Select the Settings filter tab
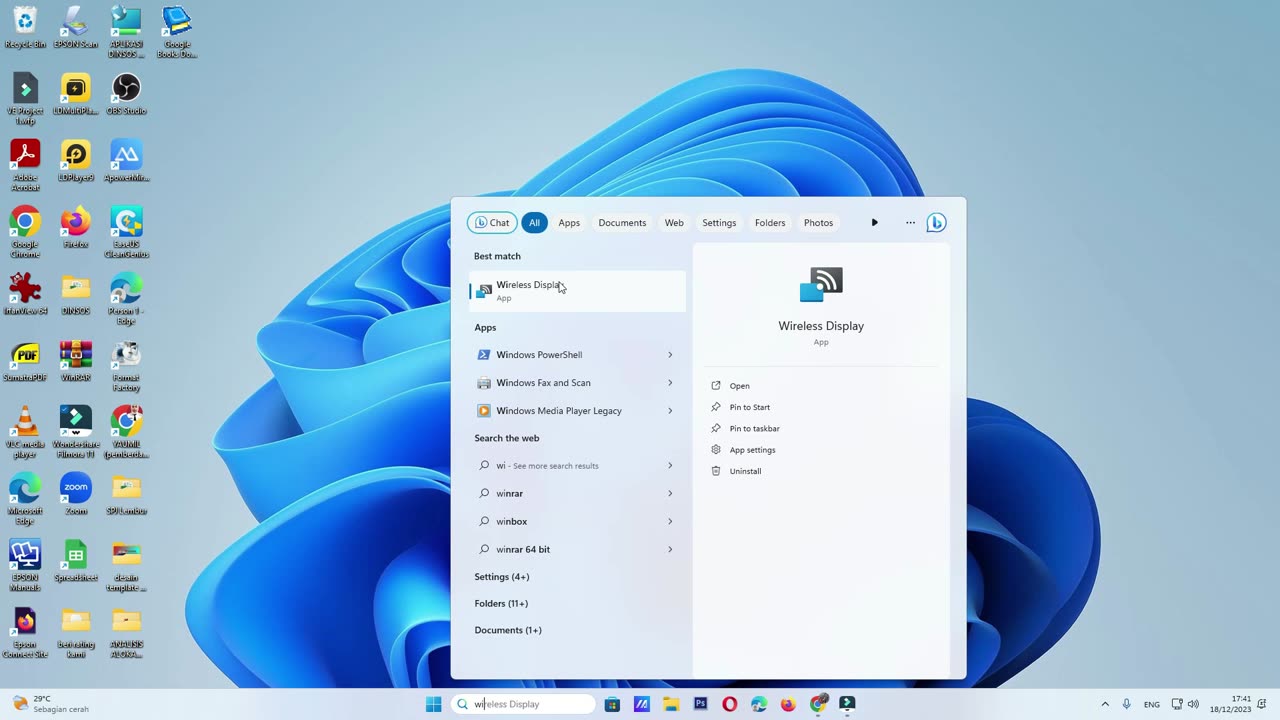The height and width of the screenshot is (720, 1280). coord(719,223)
